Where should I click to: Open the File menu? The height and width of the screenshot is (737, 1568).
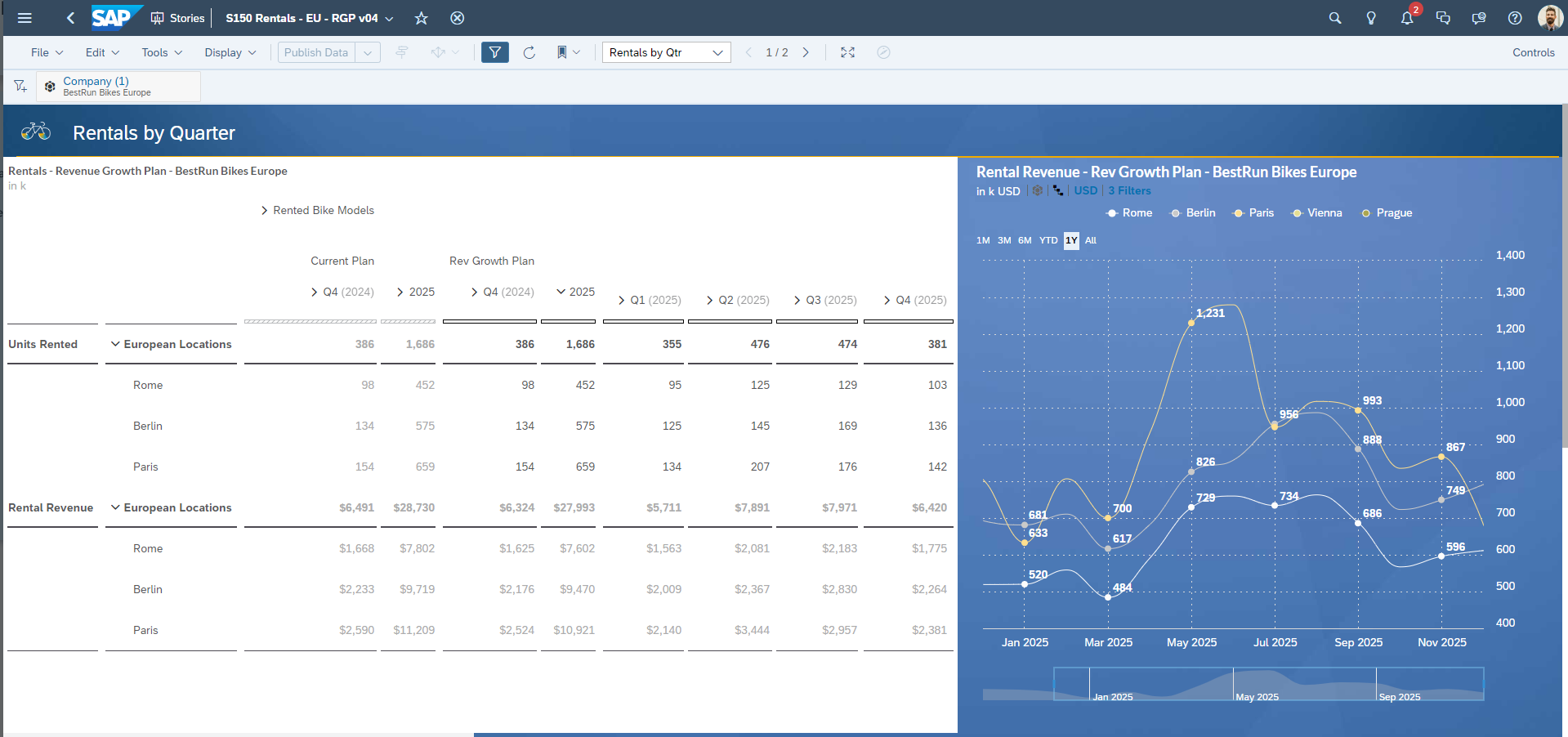[x=47, y=52]
